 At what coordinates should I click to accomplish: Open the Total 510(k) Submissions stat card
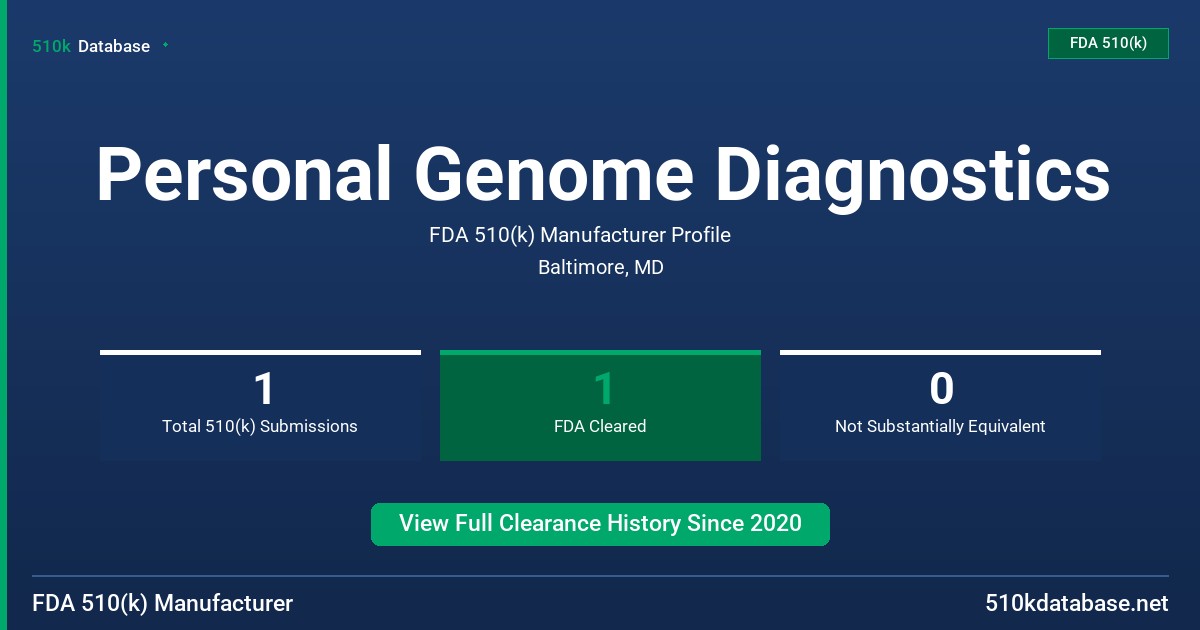(x=260, y=405)
